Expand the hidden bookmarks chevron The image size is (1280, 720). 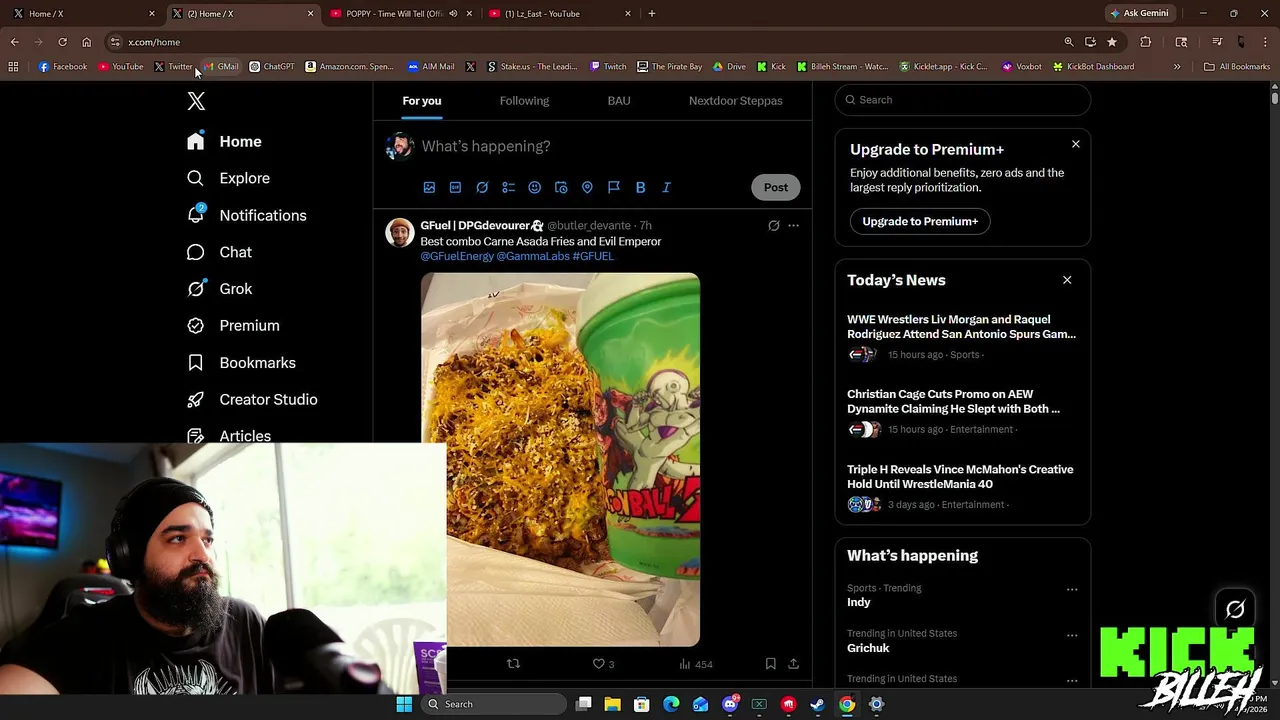tap(1177, 67)
